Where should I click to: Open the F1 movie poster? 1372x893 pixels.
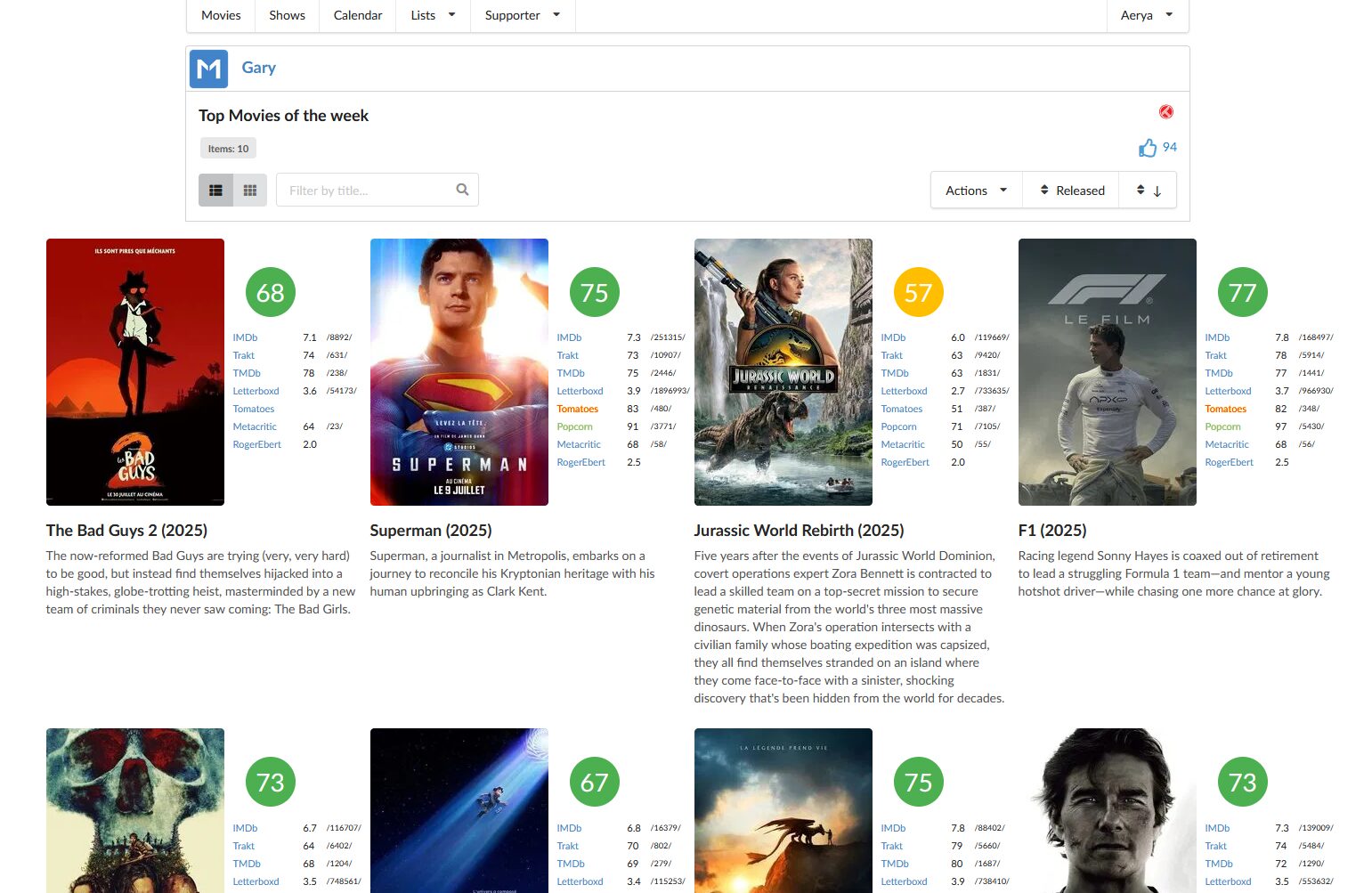point(1108,372)
